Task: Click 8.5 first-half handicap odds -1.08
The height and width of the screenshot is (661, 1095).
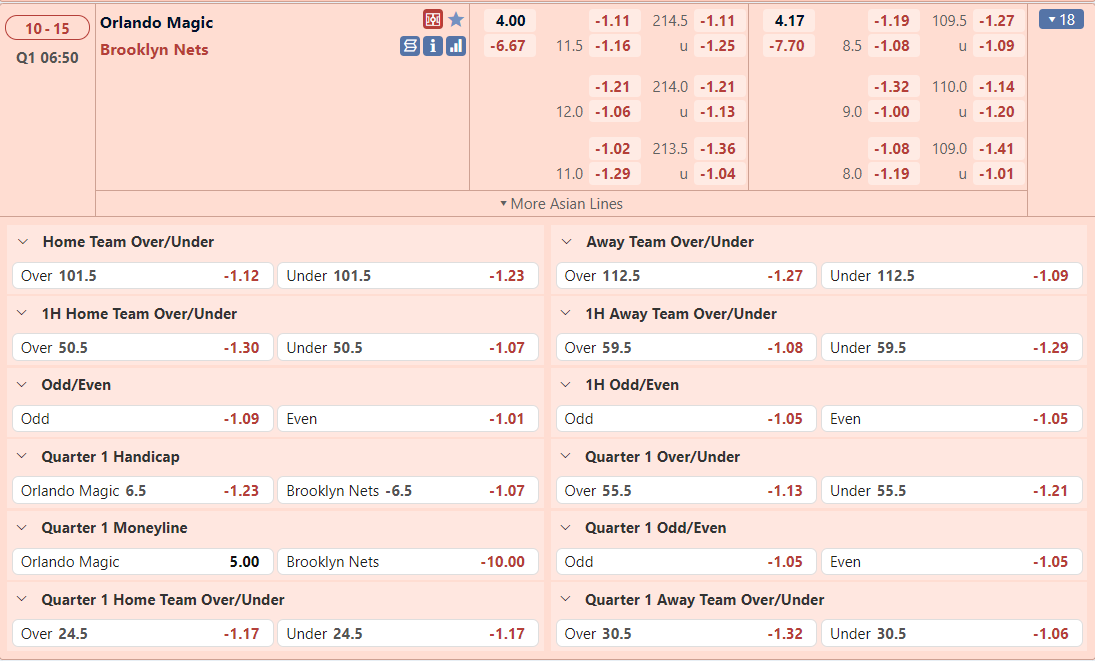Action: (894, 46)
